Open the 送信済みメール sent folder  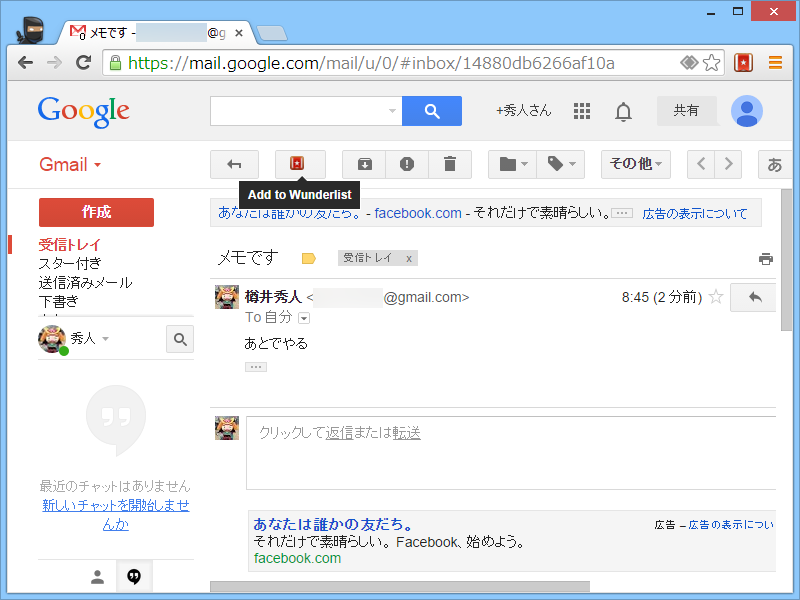(85, 282)
